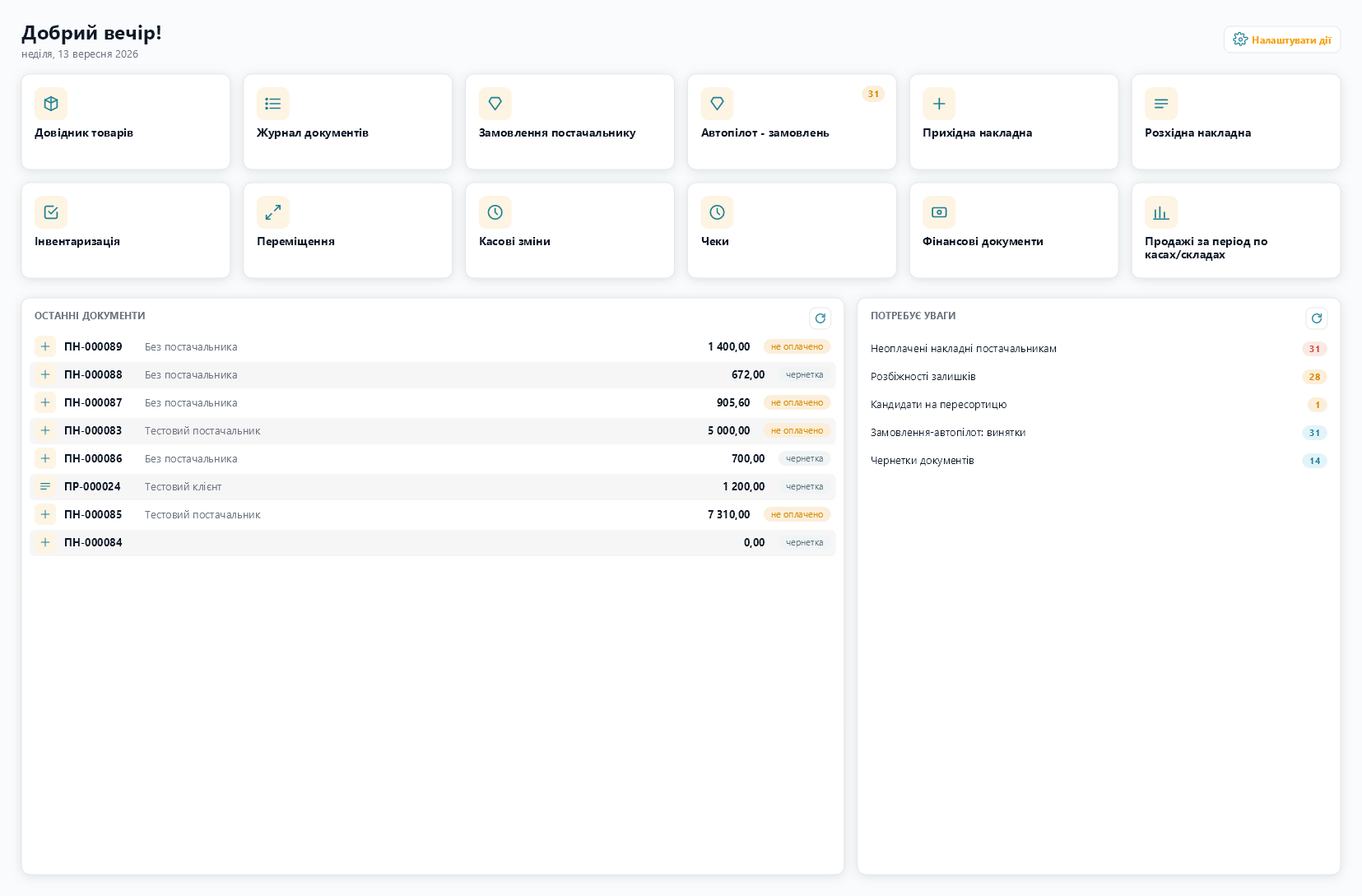Open the Переміщення arrows icon

[x=273, y=212]
